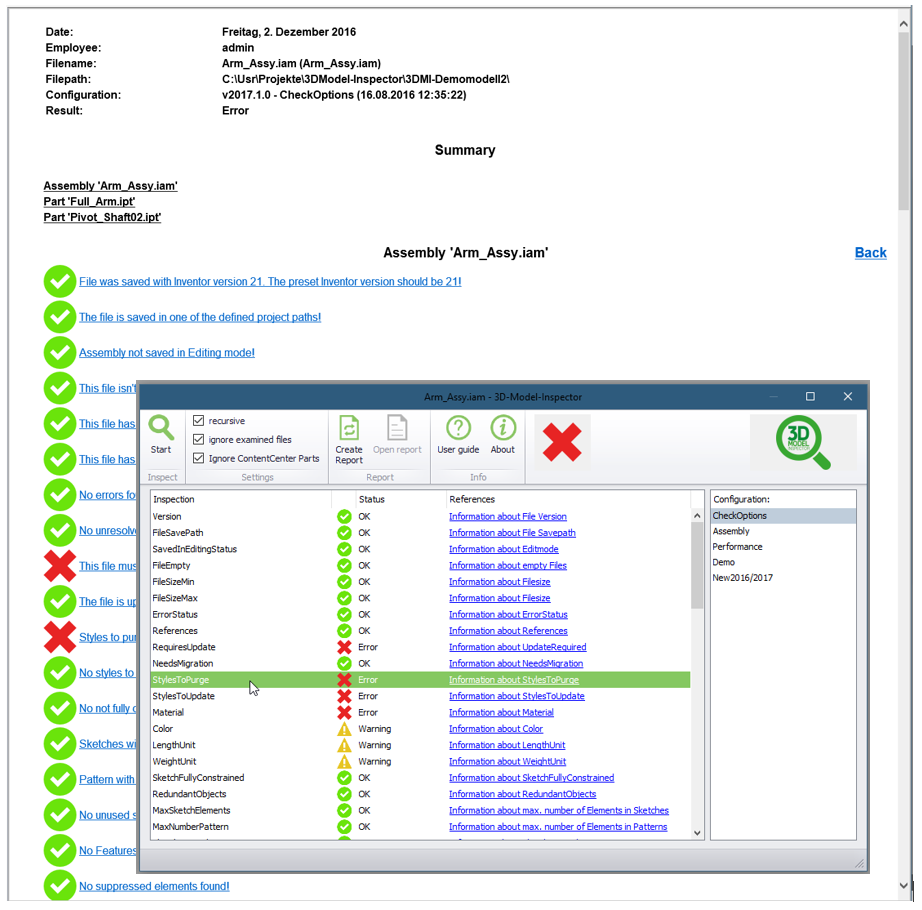
Task: Open Information about StylesToPurge link
Action: pos(514,680)
